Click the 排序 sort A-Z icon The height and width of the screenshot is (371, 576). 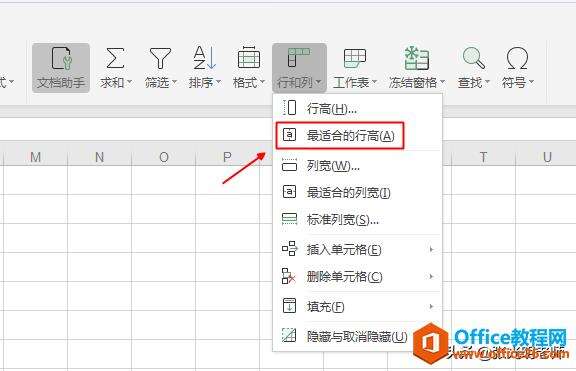coord(204,58)
